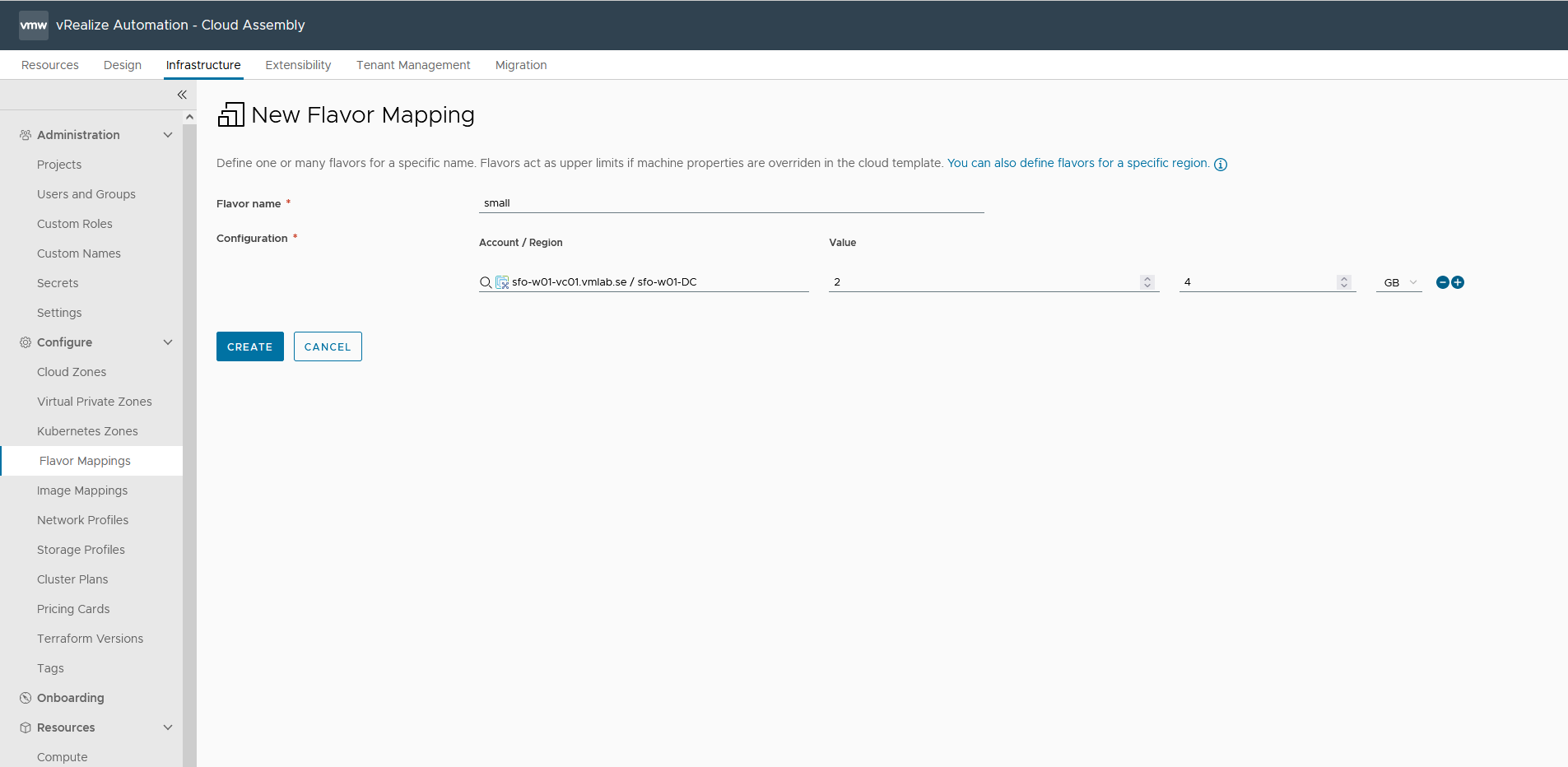Open the info tooltip about region flavors
This screenshot has height=767, width=1568.
pyautogui.click(x=1221, y=164)
